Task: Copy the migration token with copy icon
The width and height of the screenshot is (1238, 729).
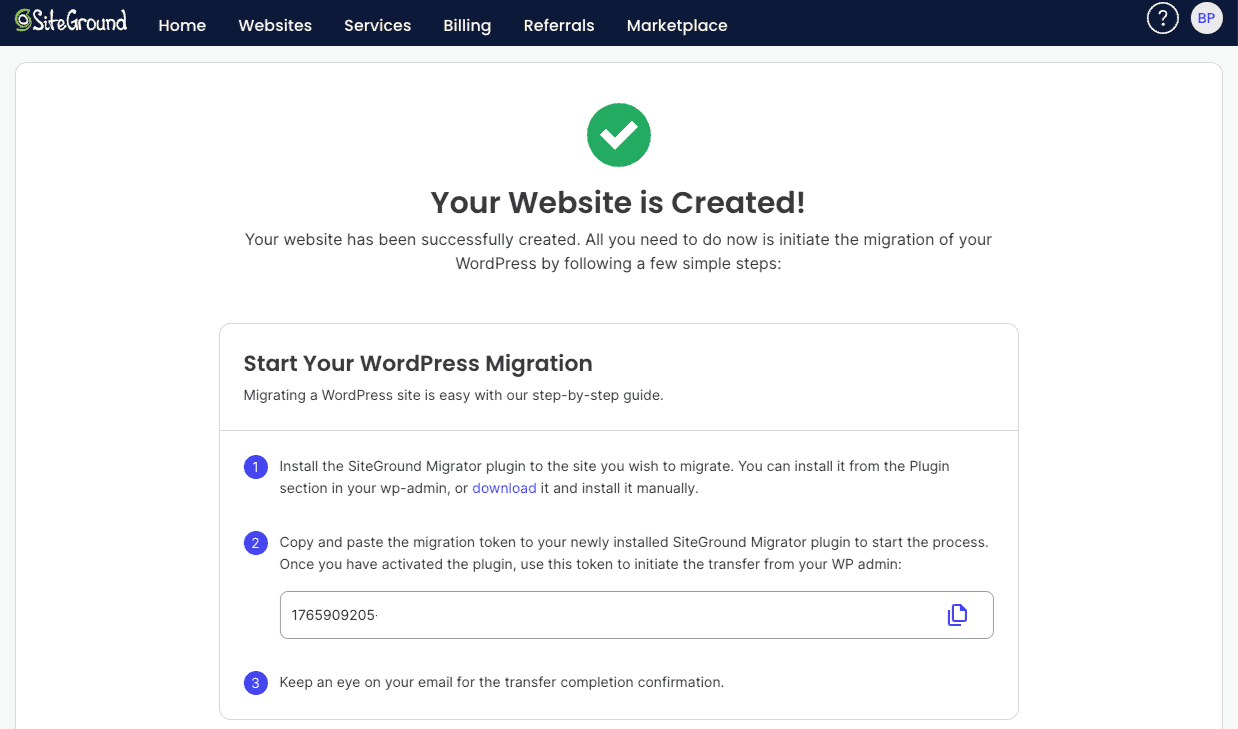Action: coord(957,615)
